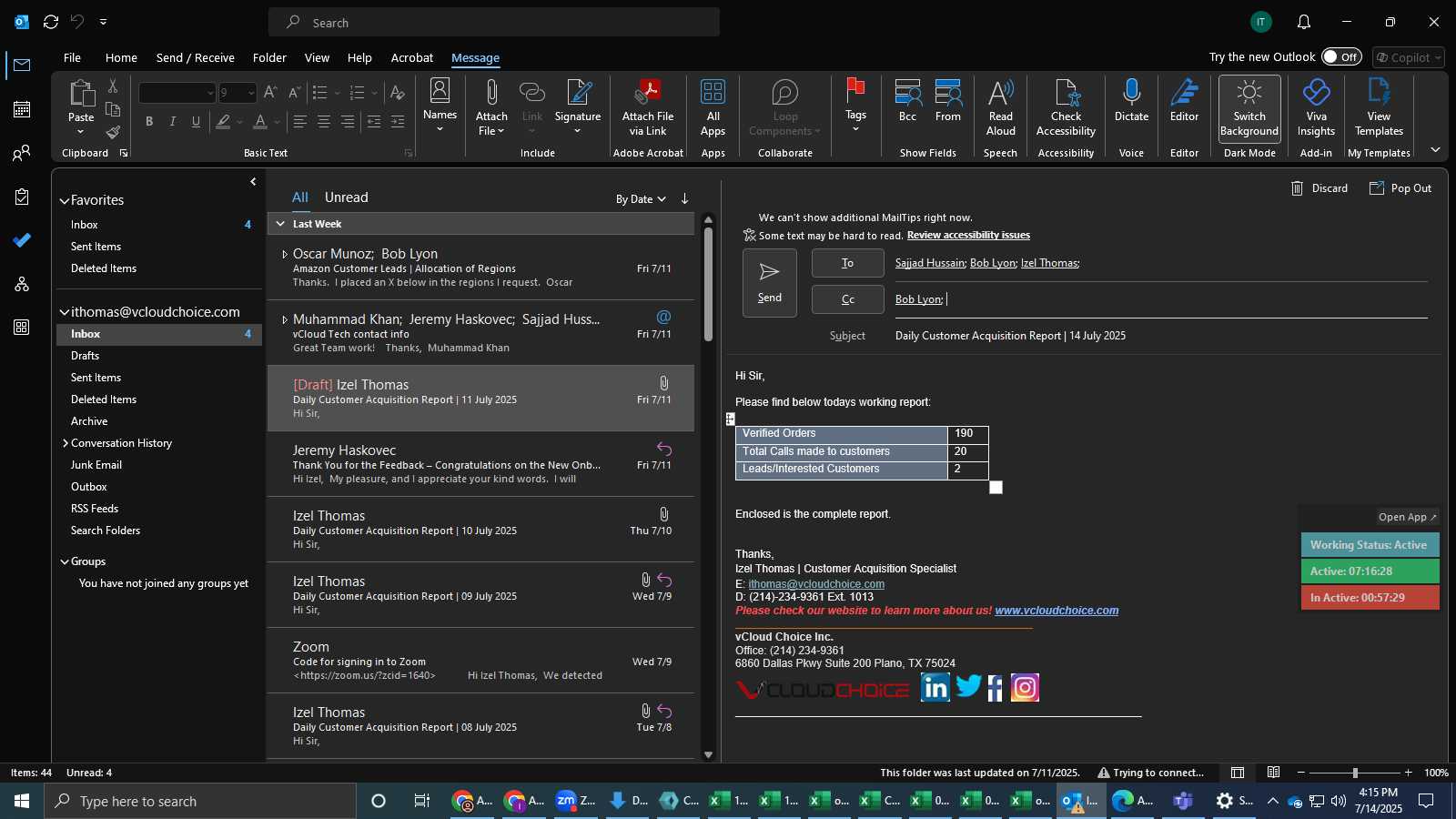The image size is (1456, 819).
Task: Open All Apps in the ribbon
Action: [713, 106]
